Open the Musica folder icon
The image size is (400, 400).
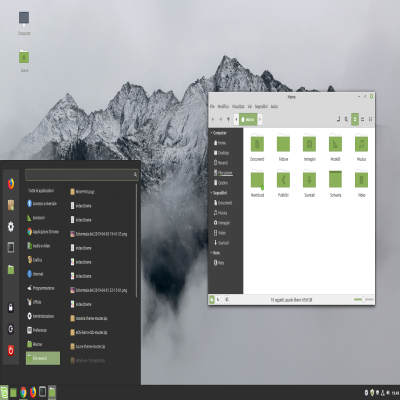[x=361, y=144]
